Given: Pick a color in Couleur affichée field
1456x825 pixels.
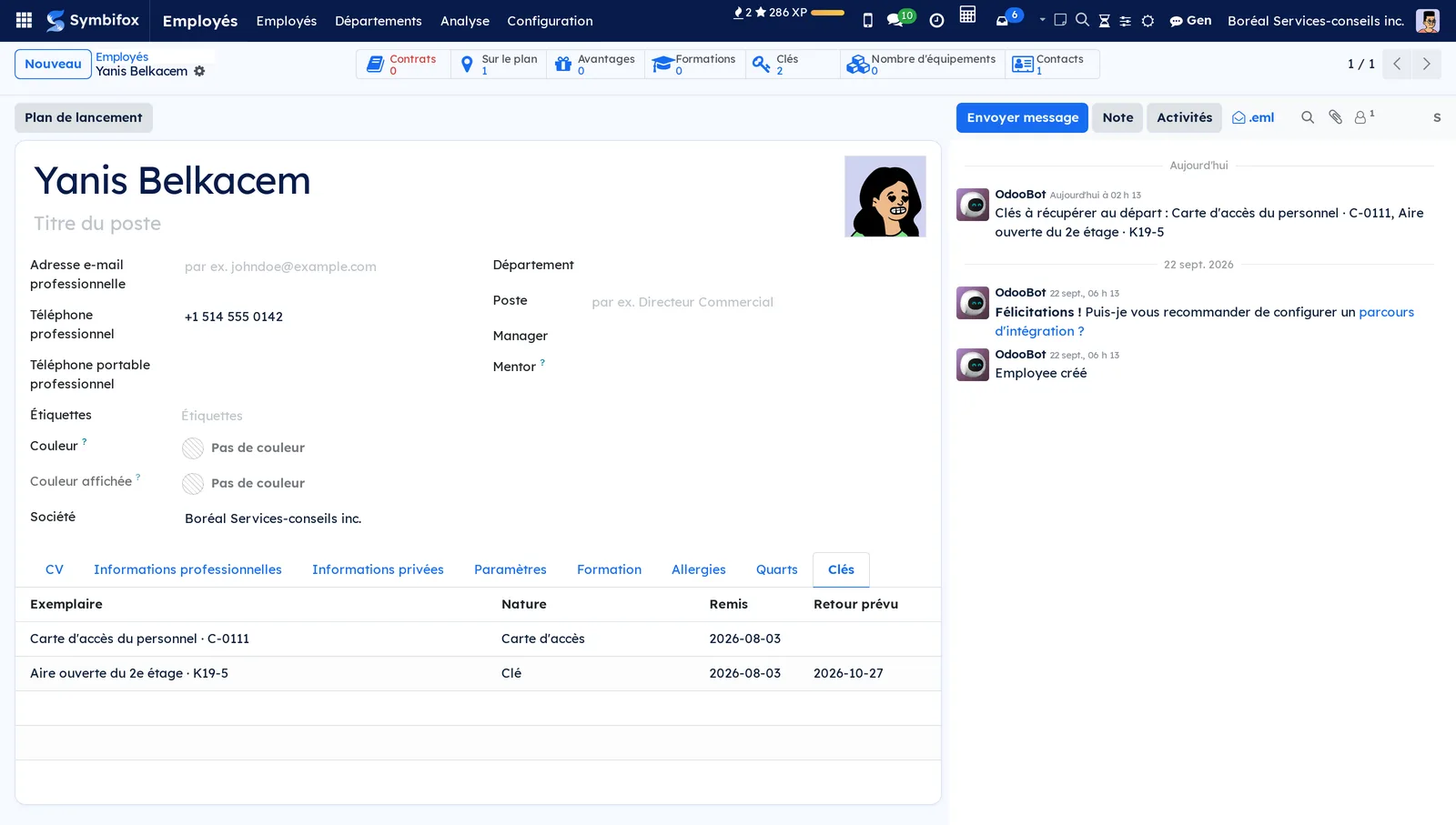Looking at the screenshot, I should [x=193, y=483].
